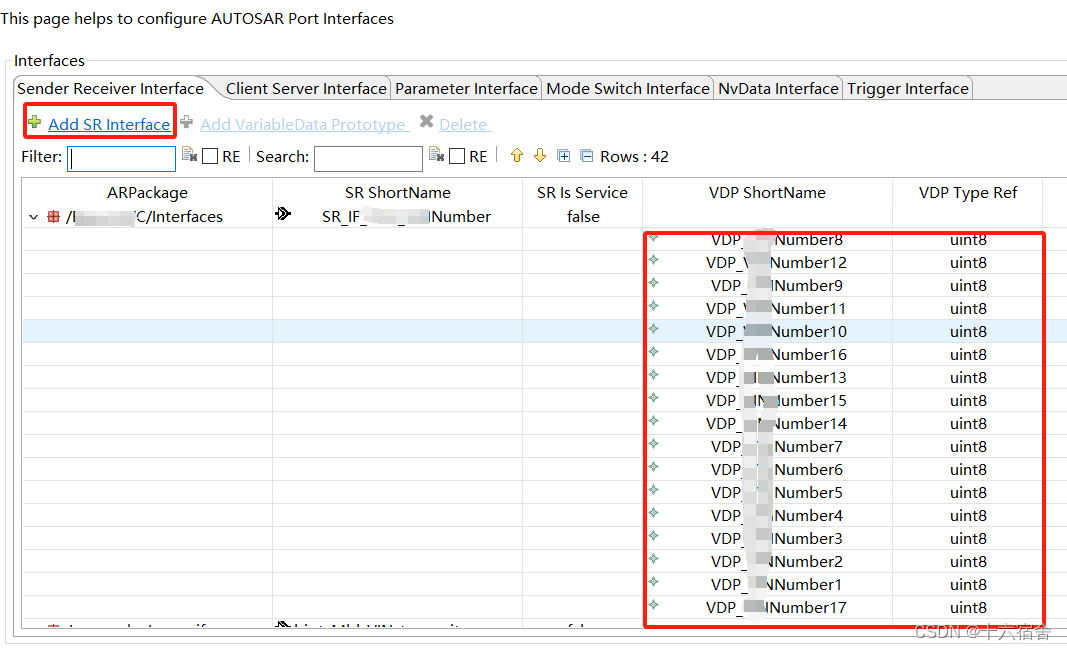Select the false cell under SR Is Service
Viewport: 1067px width, 650px height.
point(583,216)
